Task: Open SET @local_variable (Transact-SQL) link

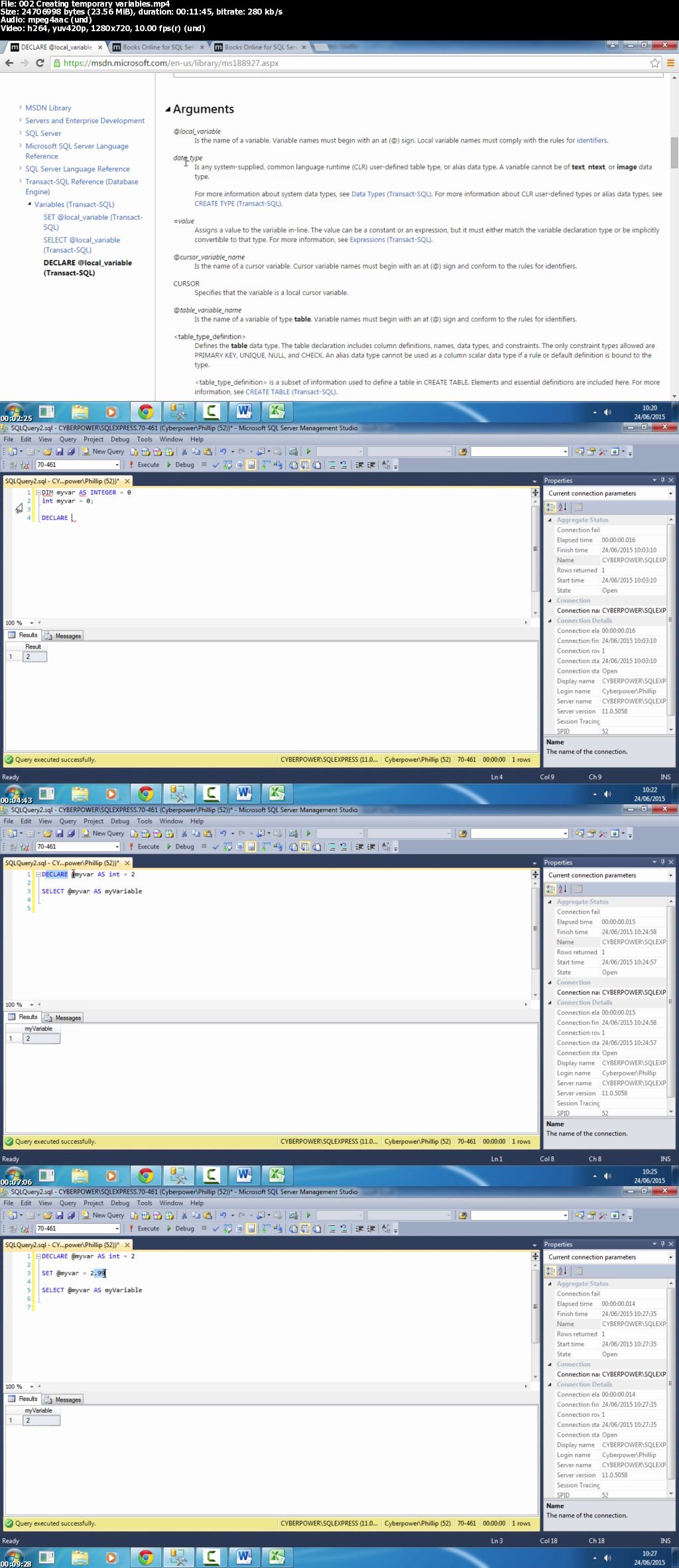Action: coord(93,222)
